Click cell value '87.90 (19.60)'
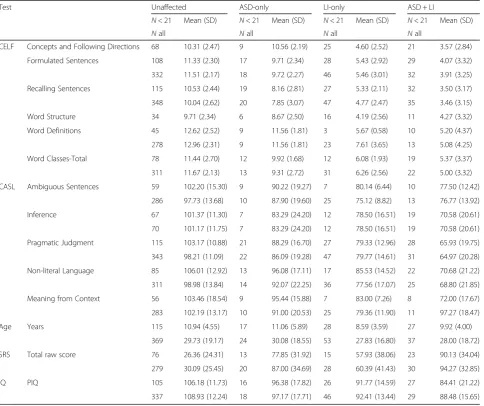 pos(291,201)
